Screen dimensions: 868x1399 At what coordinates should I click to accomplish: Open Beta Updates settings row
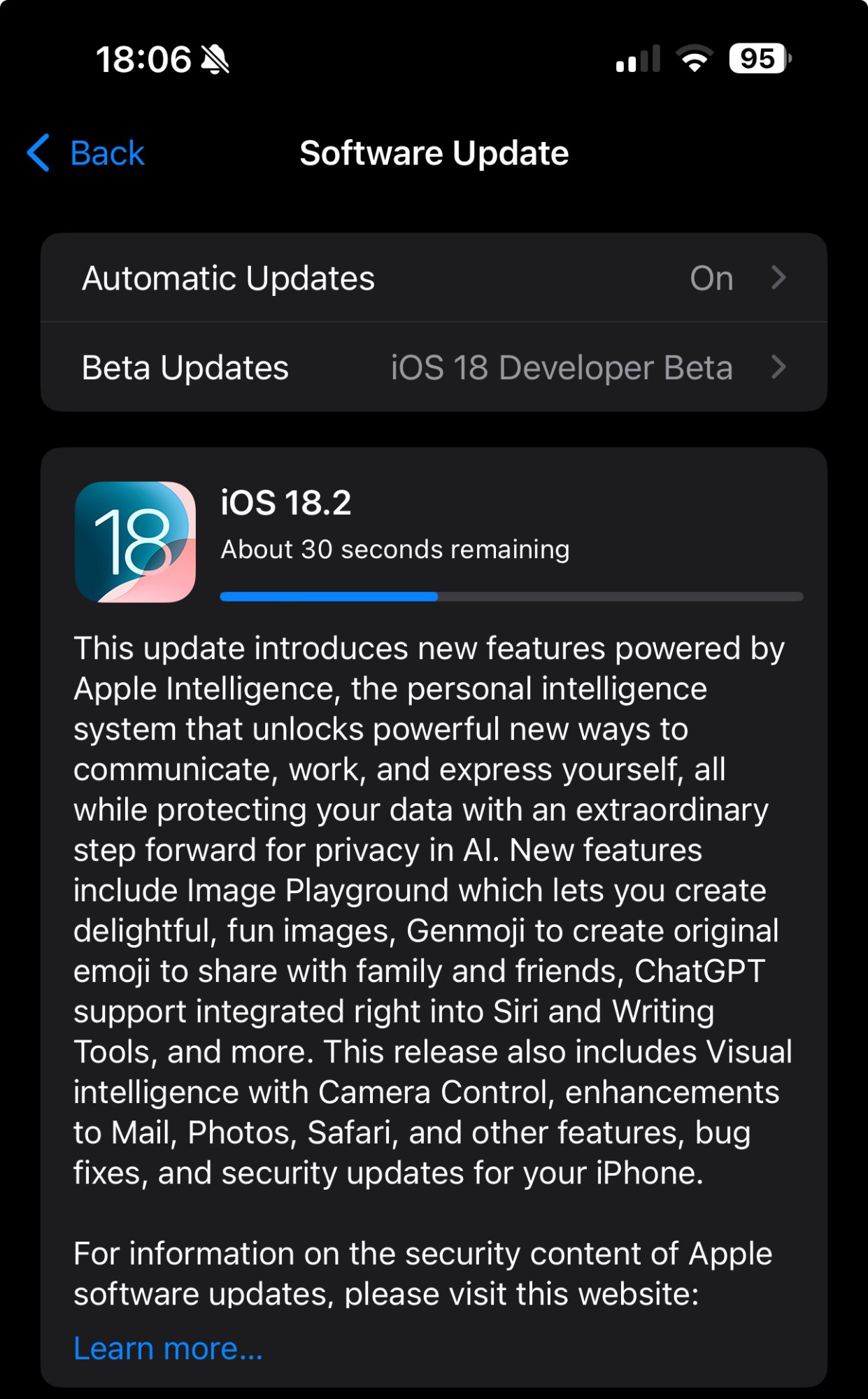point(434,367)
